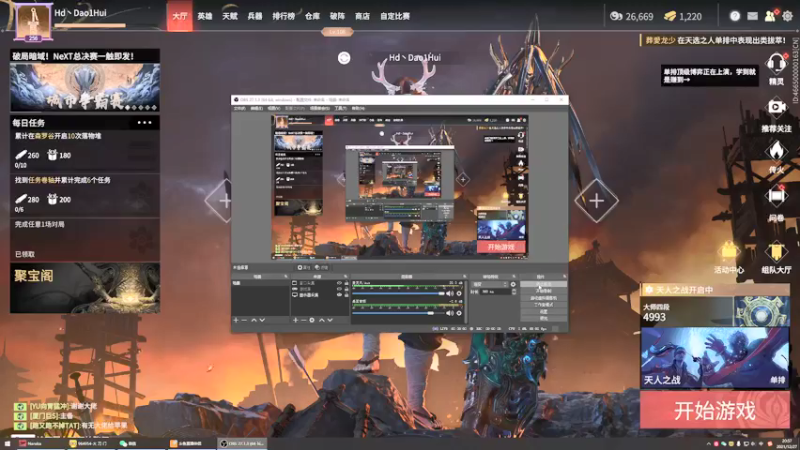Click the 精灵 headset icon
The width and height of the screenshot is (800, 450).
[x=776, y=65]
